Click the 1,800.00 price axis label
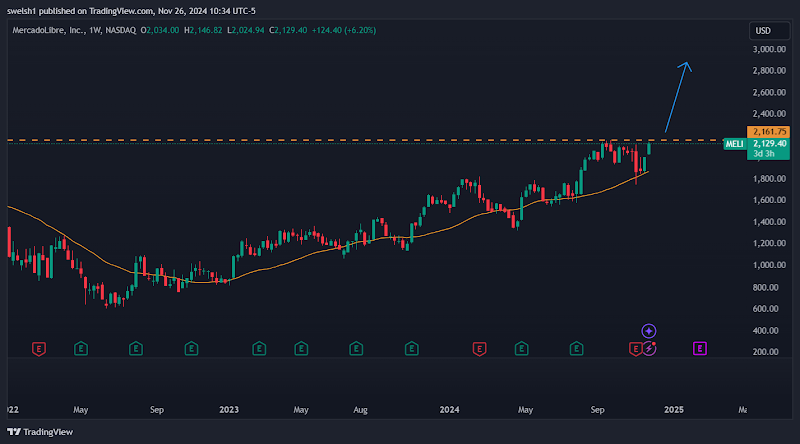Screen dimensions: 800x444 pos(769,179)
